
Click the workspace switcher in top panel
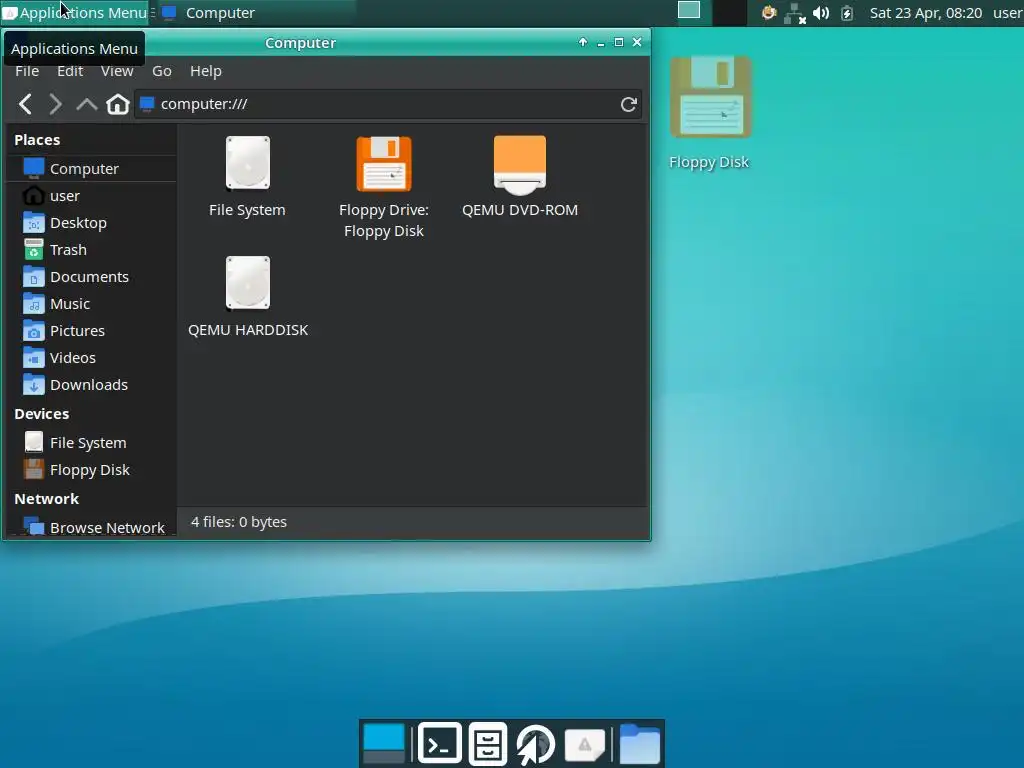[x=712, y=12]
